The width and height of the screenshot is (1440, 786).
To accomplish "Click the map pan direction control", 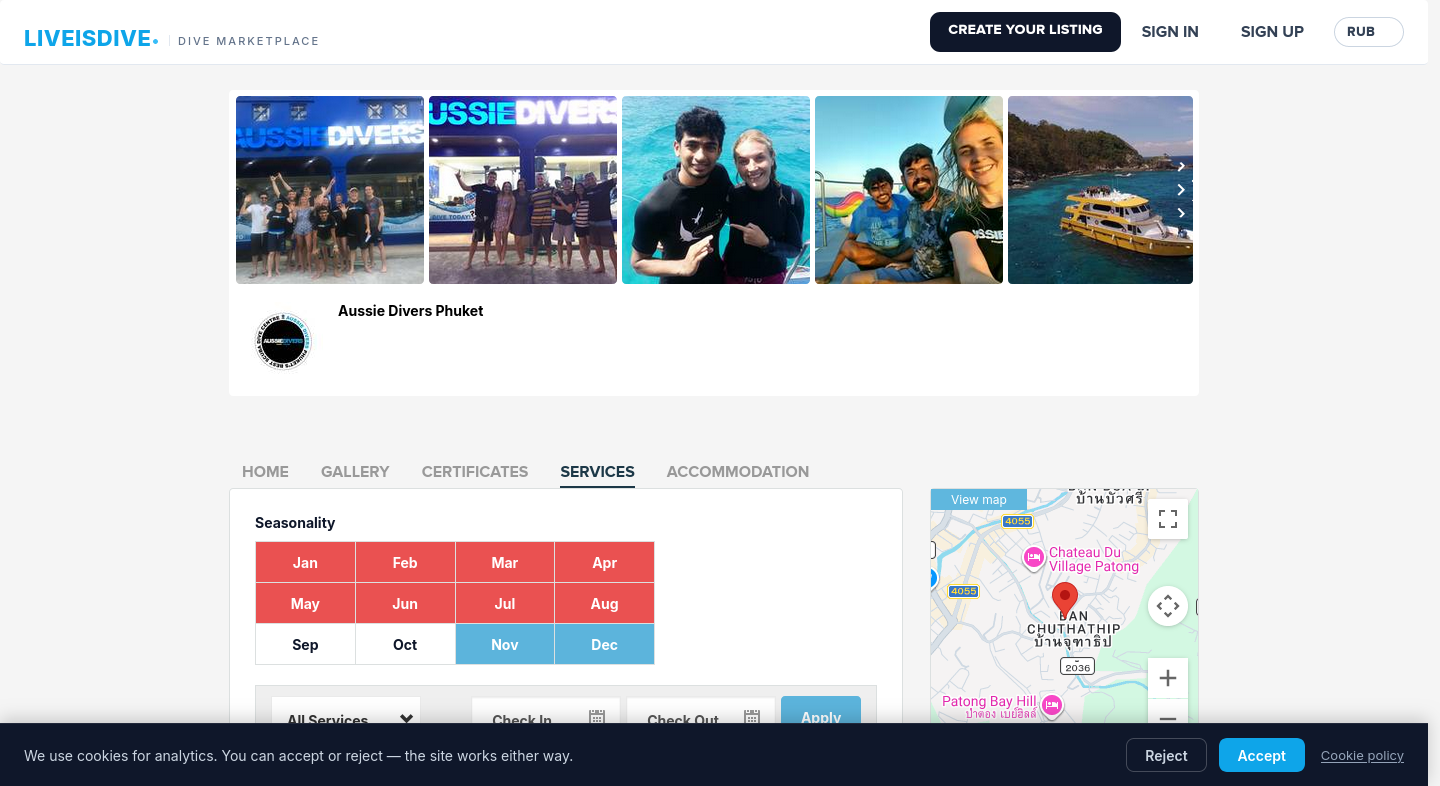I will pos(1167,606).
